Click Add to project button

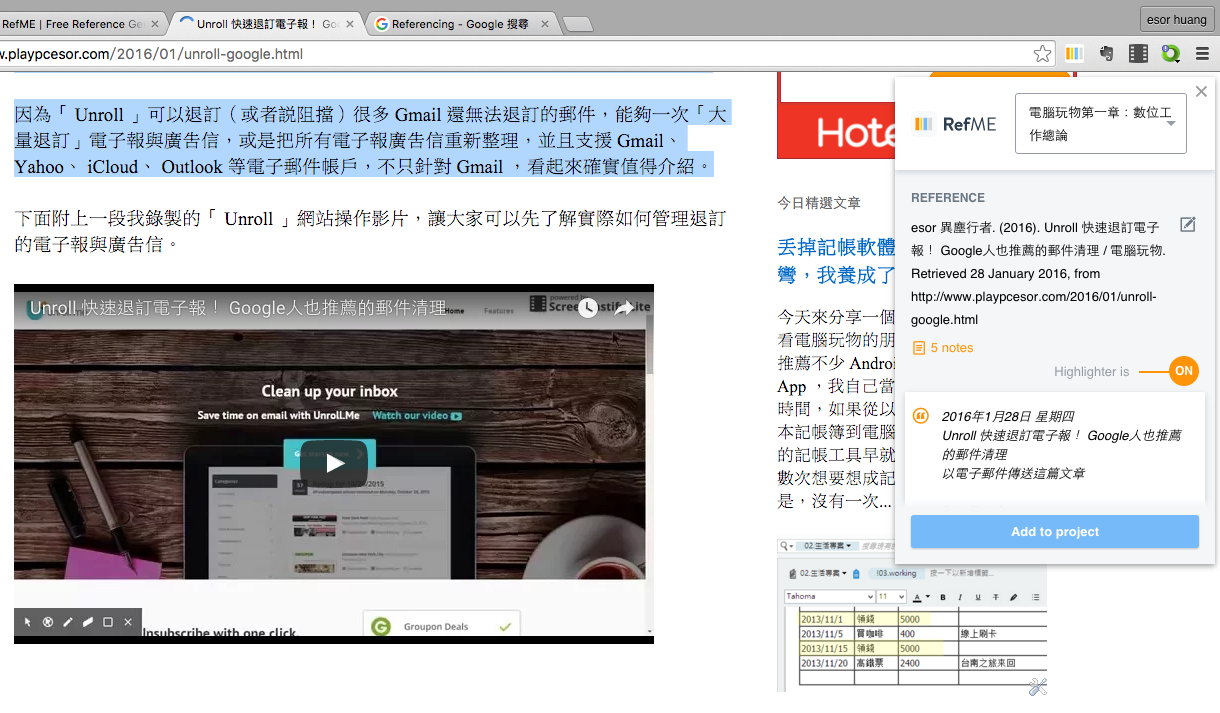(1054, 532)
